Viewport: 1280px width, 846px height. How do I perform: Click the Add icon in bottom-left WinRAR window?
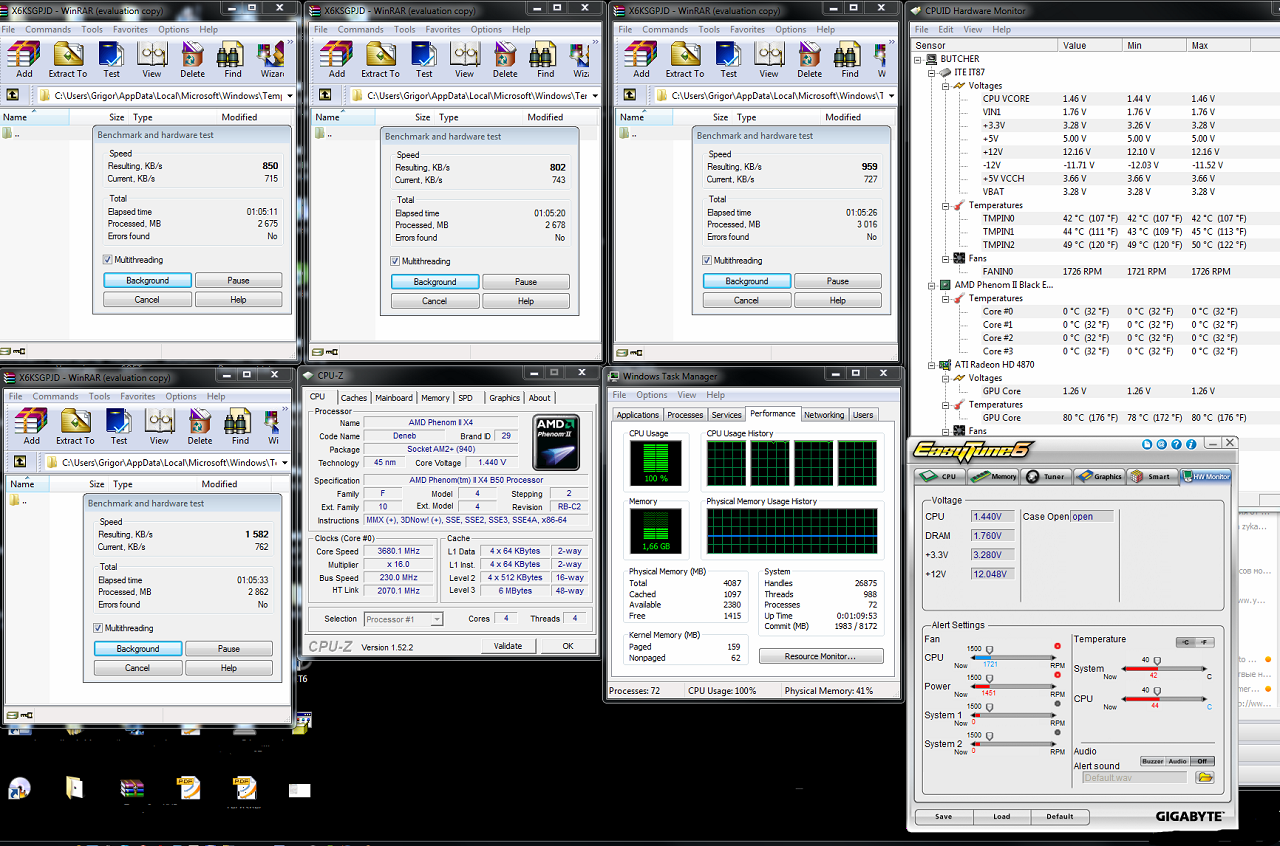point(32,426)
